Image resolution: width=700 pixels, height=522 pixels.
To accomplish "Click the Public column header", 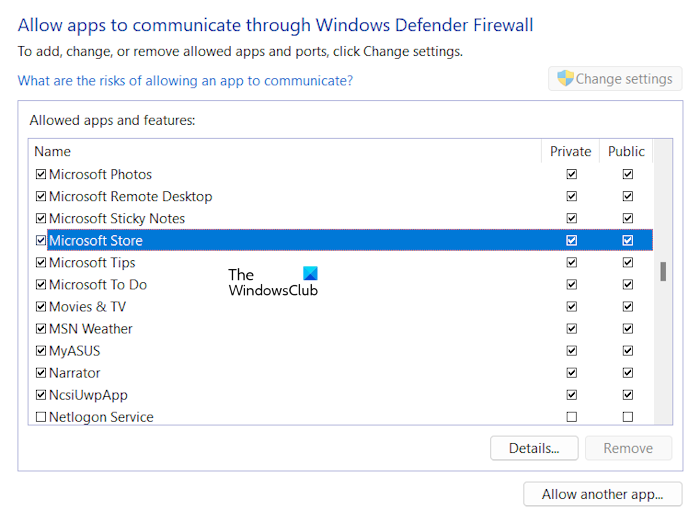I will (x=627, y=151).
